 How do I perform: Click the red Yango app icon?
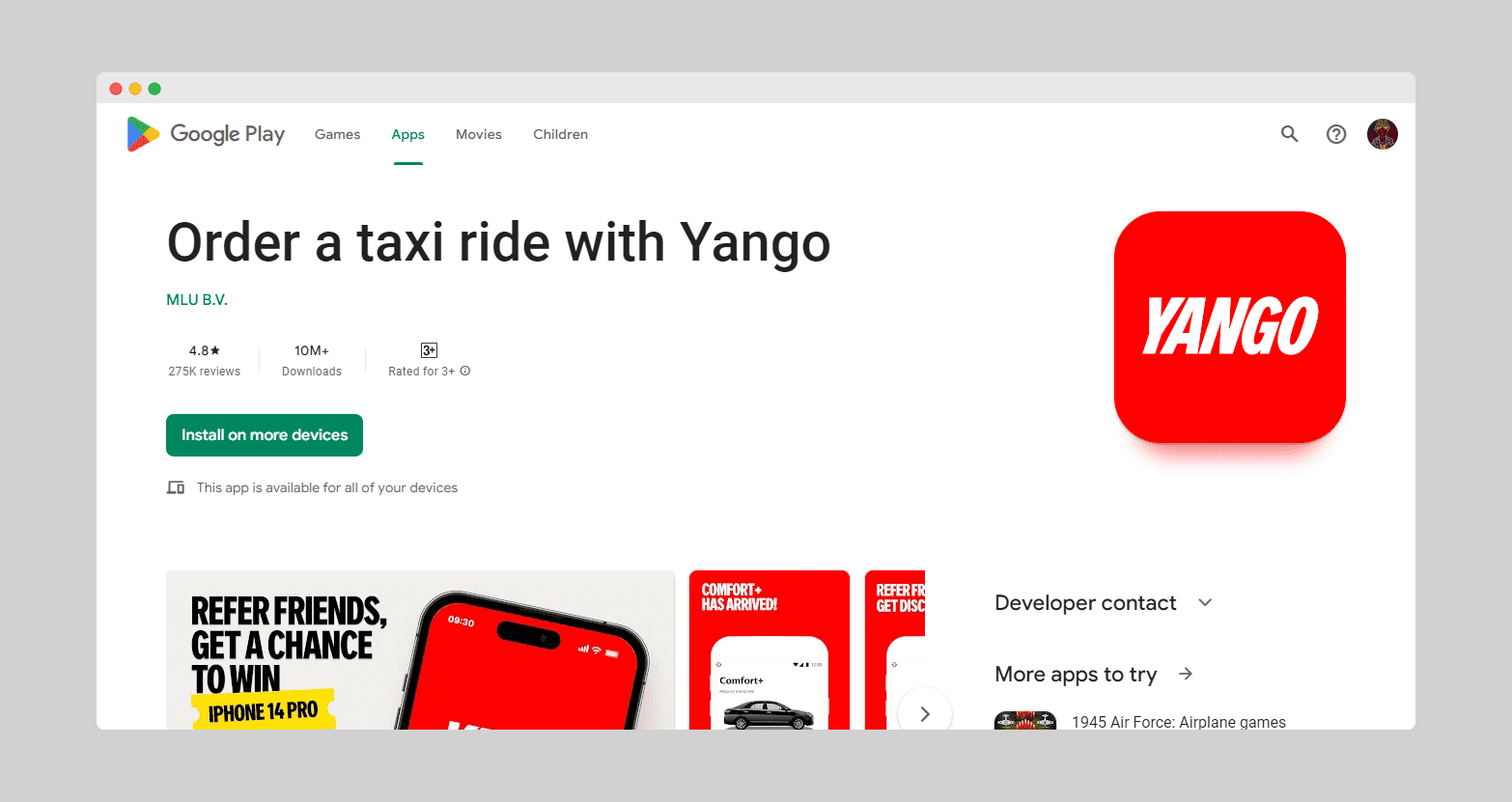coord(1230,327)
